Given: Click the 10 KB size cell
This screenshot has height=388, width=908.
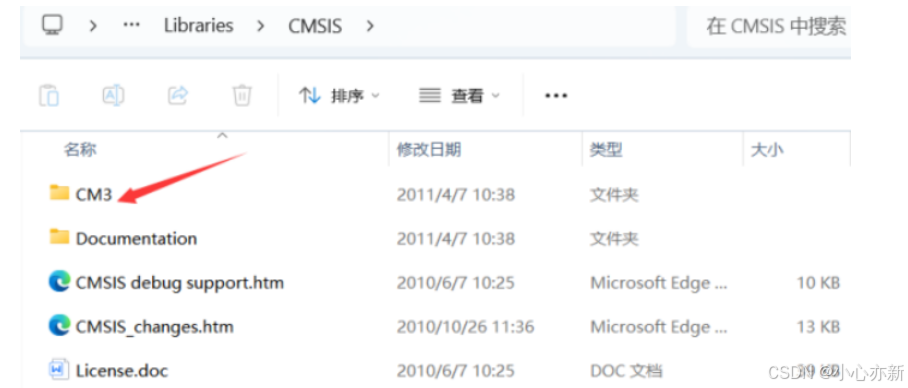Looking at the screenshot, I should tap(818, 283).
